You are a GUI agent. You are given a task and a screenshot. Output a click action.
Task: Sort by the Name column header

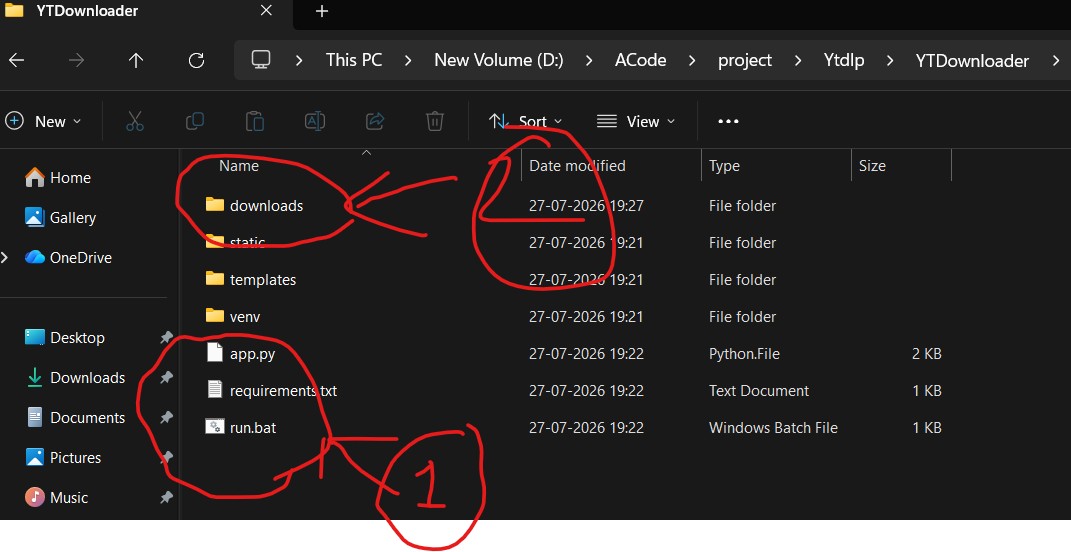239,166
